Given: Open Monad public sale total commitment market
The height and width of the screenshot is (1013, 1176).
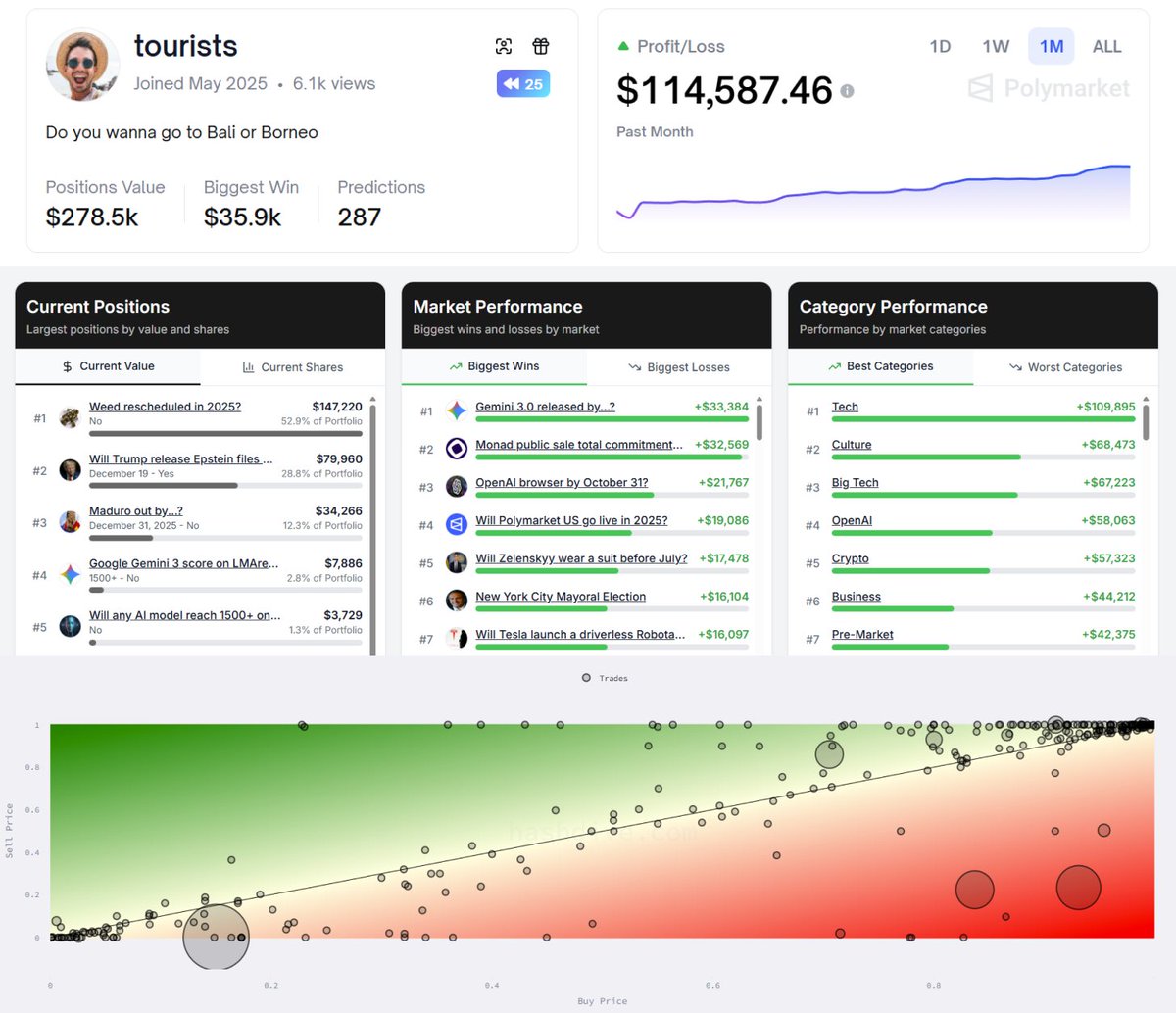Looking at the screenshot, I should pyautogui.click(x=579, y=445).
